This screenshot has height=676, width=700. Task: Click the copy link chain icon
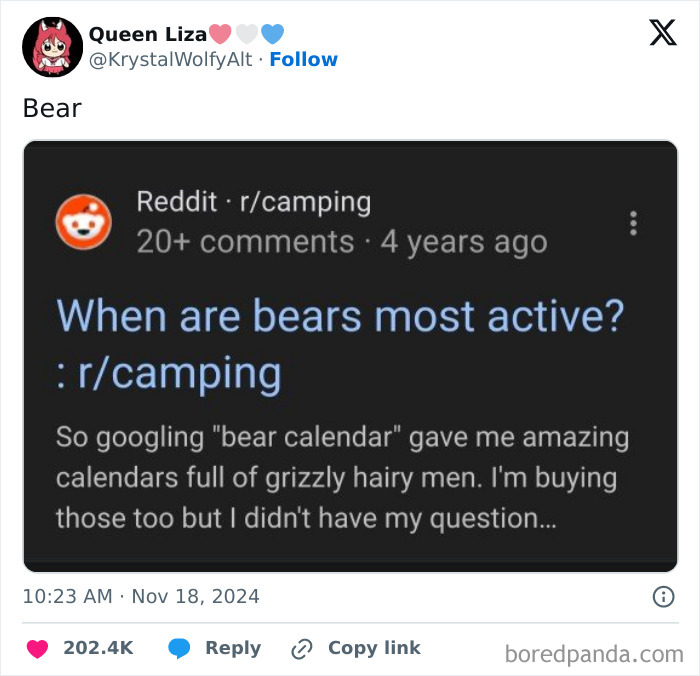(301, 648)
